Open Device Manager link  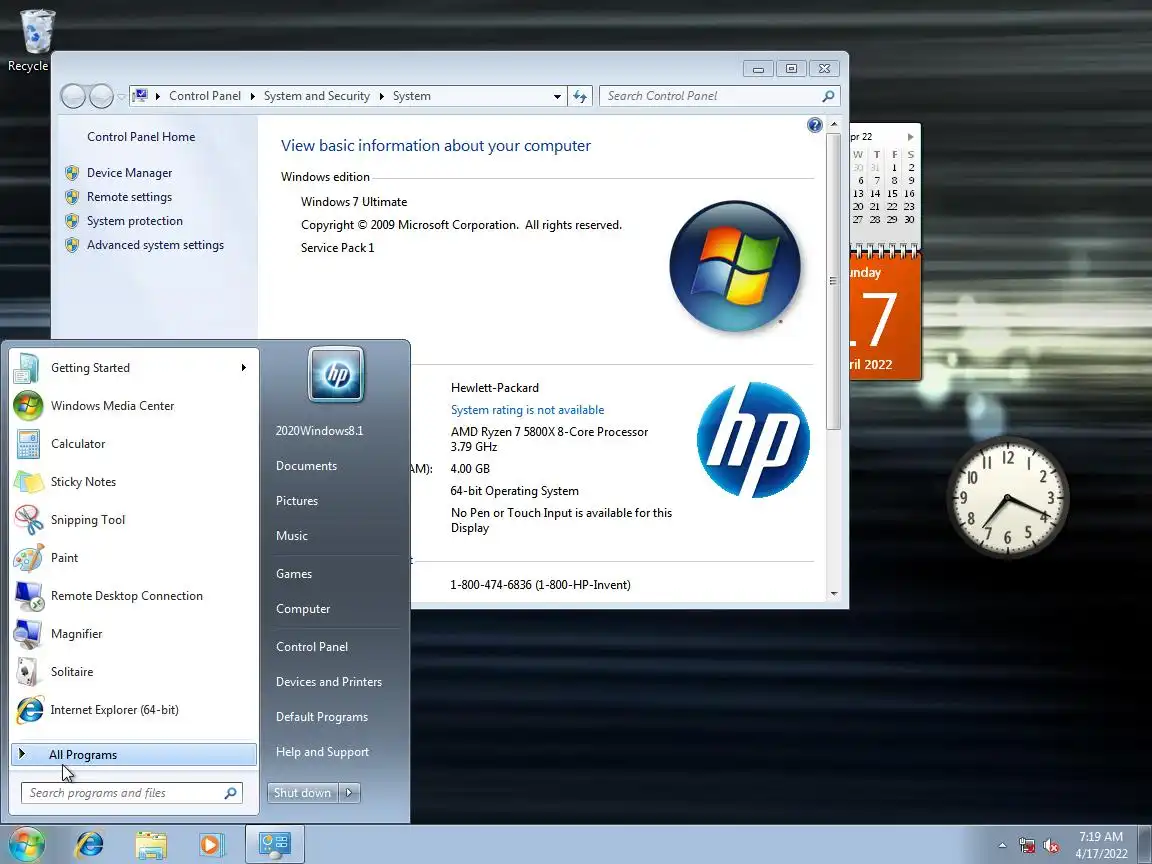click(x=129, y=173)
